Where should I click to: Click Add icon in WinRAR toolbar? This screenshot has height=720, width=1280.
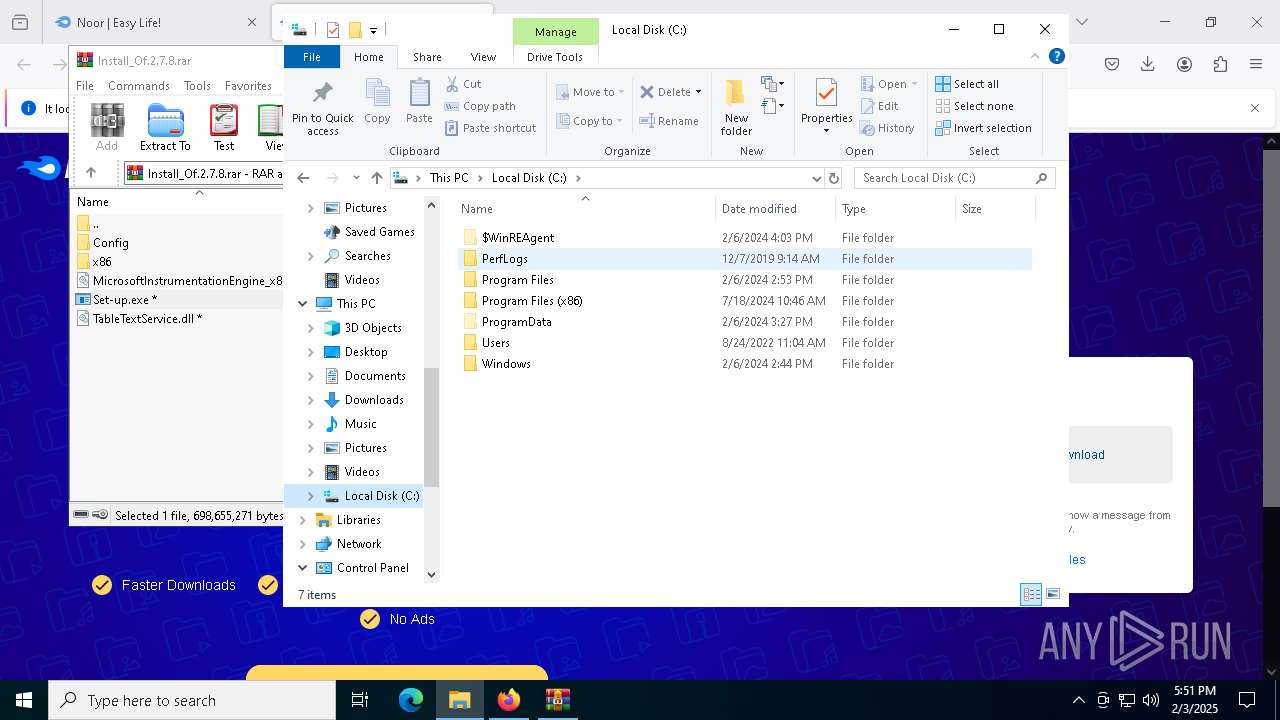pos(107,127)
